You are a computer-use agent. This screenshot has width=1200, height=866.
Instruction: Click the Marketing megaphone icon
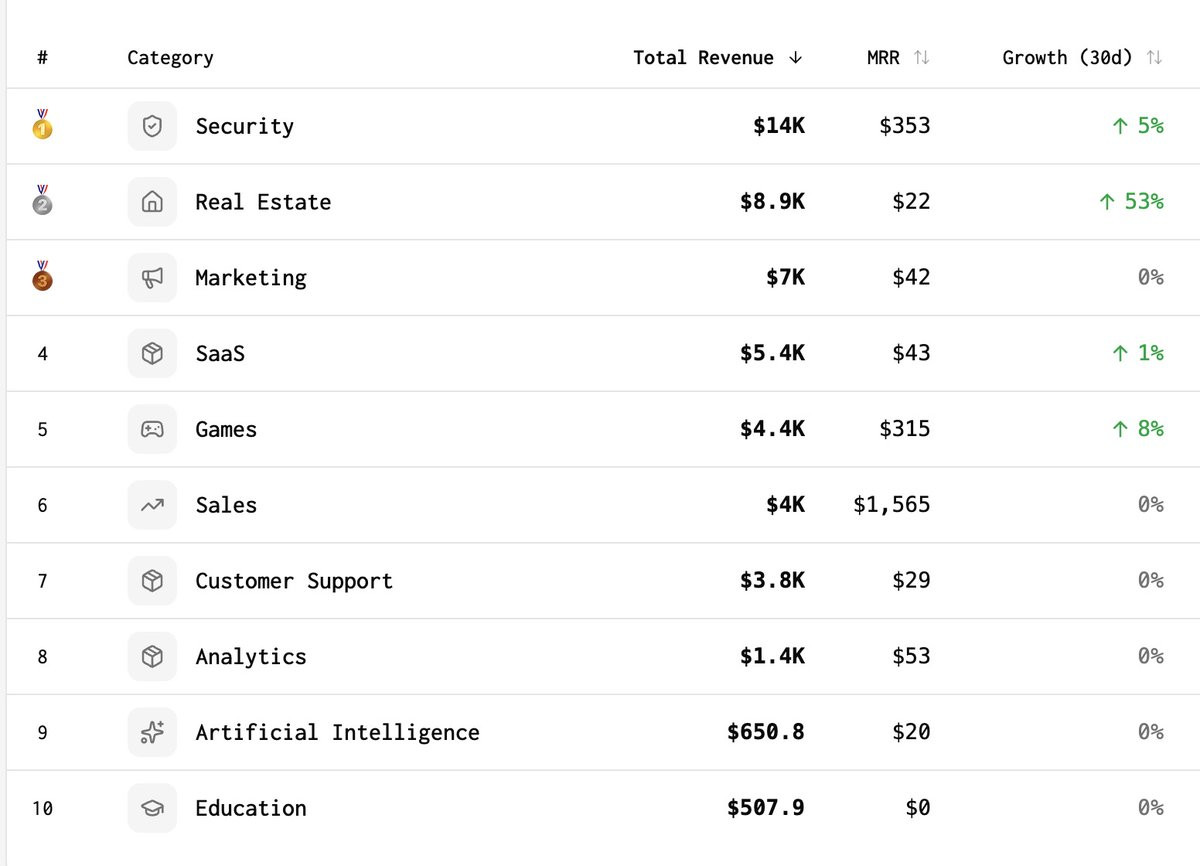click(152, 278)
